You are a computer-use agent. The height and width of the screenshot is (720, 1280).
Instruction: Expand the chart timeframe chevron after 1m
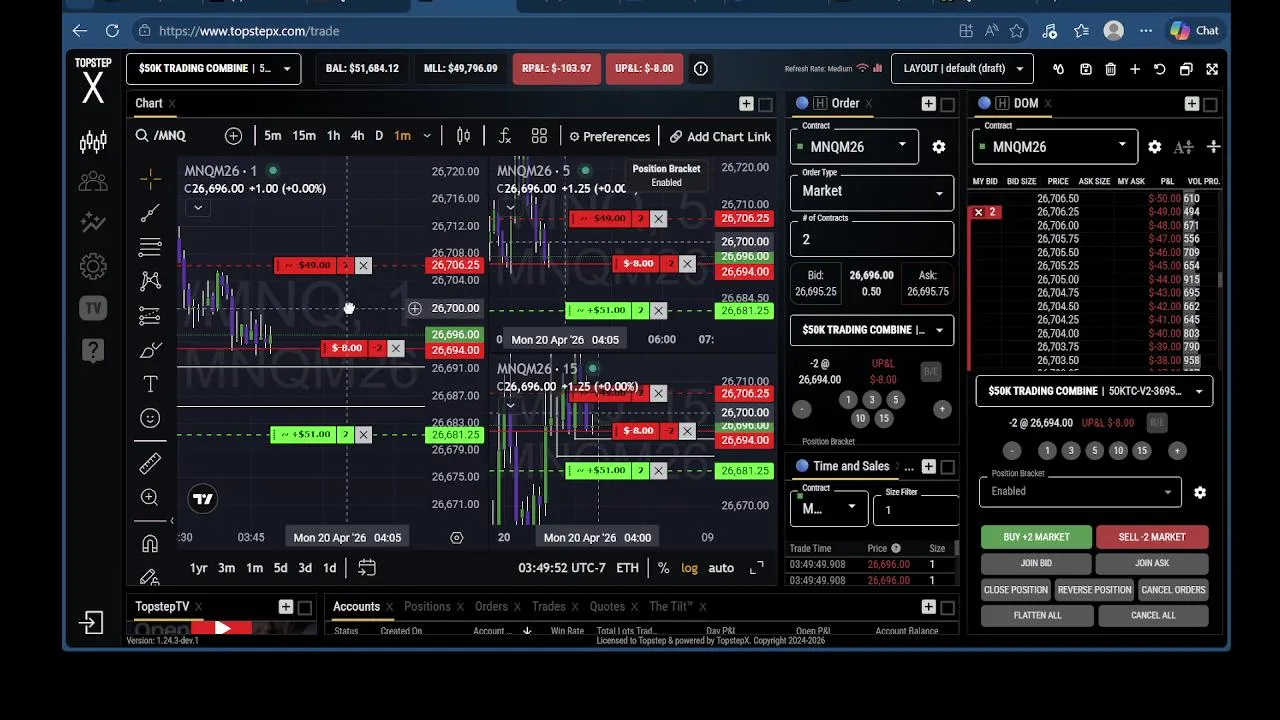click(427, 136)
